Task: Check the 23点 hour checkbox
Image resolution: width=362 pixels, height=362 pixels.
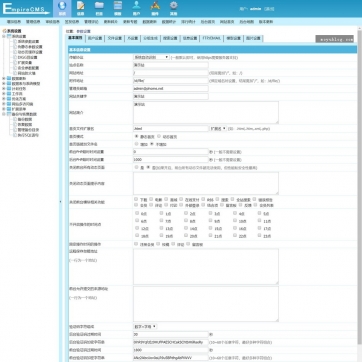Action: click(x=259, y=235)
